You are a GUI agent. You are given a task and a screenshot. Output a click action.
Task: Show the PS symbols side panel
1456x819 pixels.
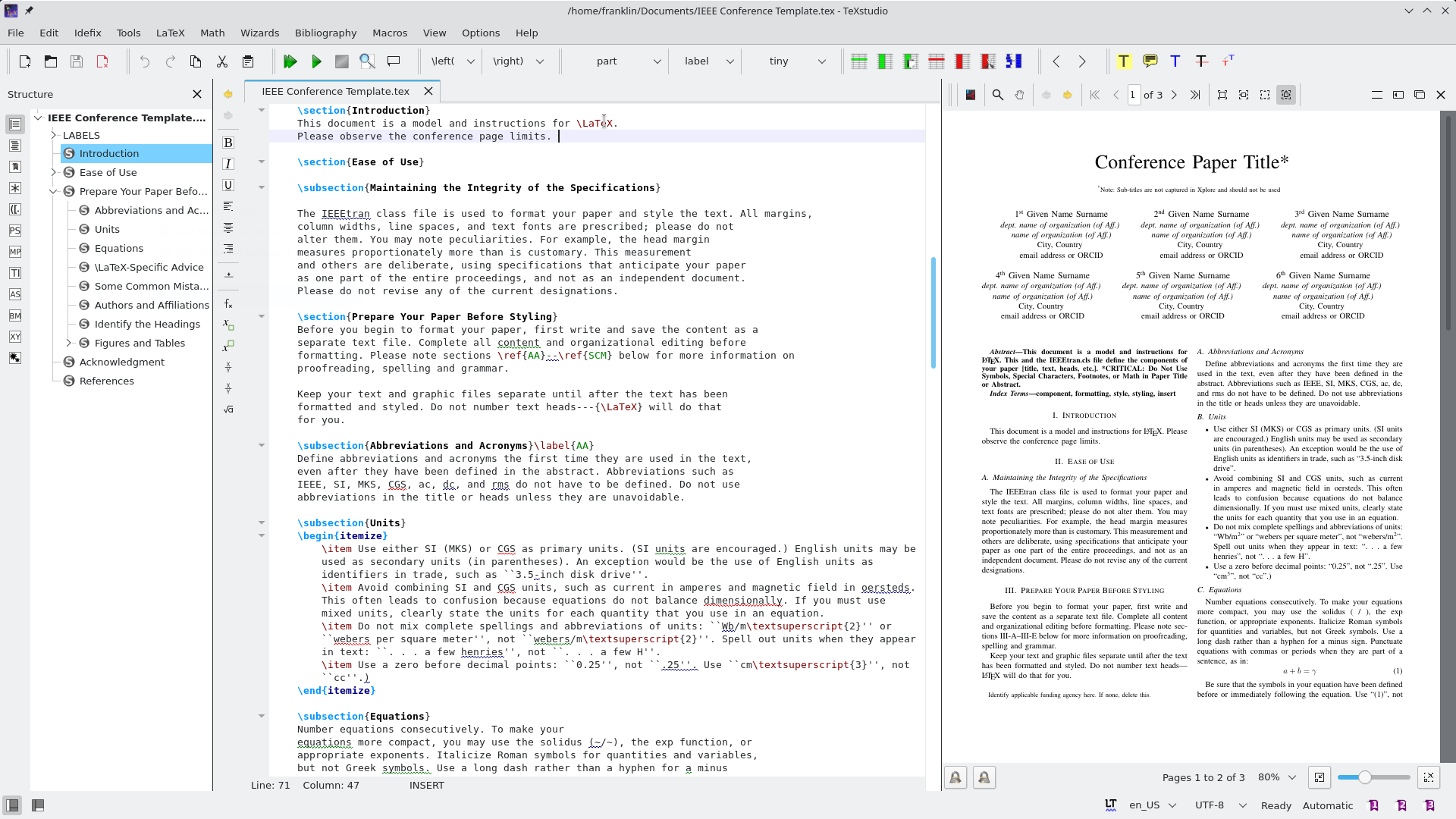[15, 231]
